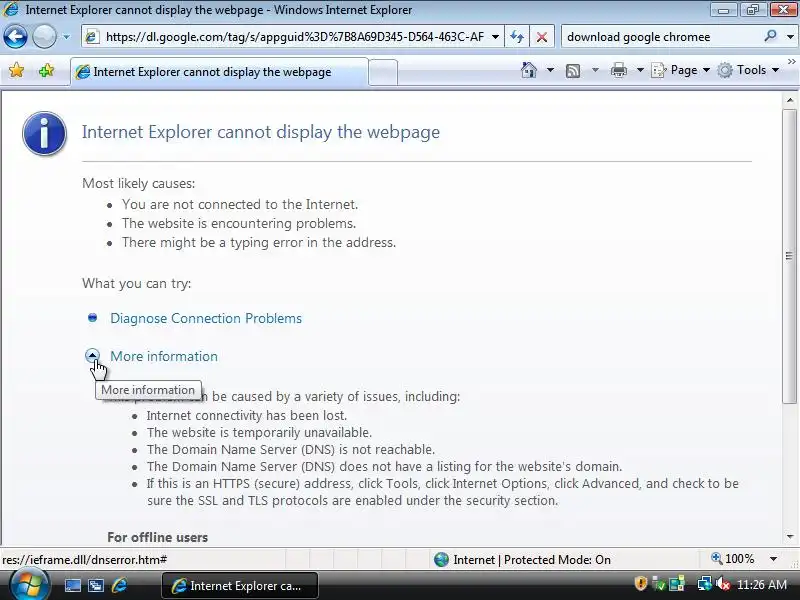Refresh the page using the Refresh icon

point(517,37)
